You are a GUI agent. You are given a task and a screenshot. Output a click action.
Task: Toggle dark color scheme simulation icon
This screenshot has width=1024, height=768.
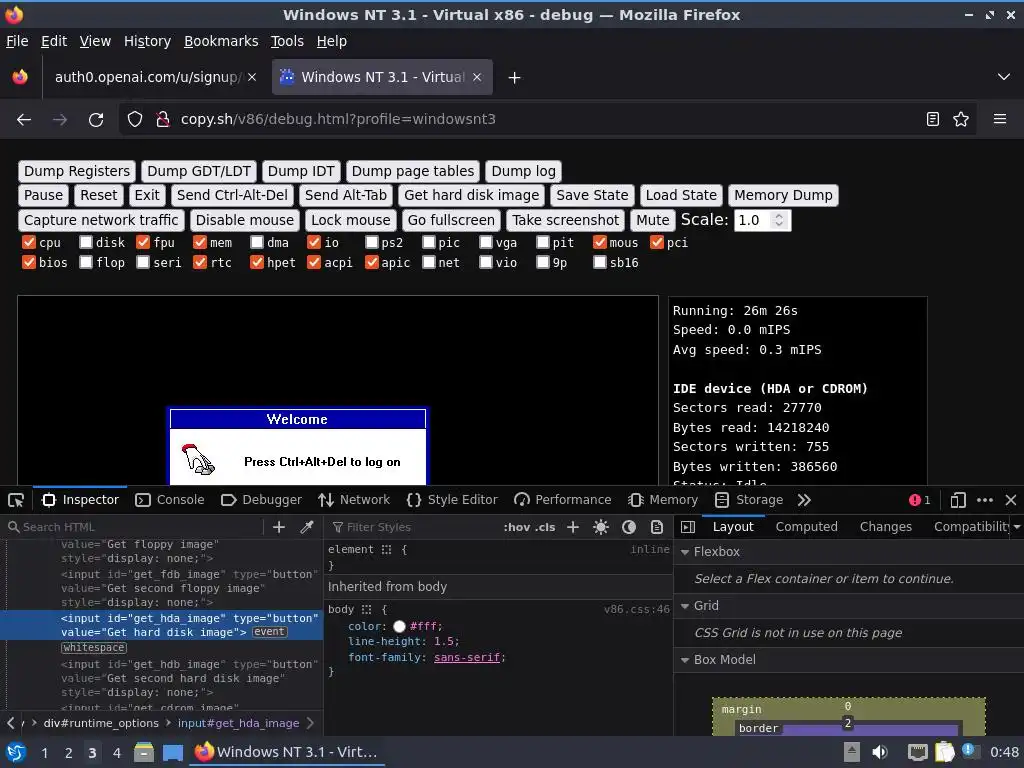coord(629,527)
